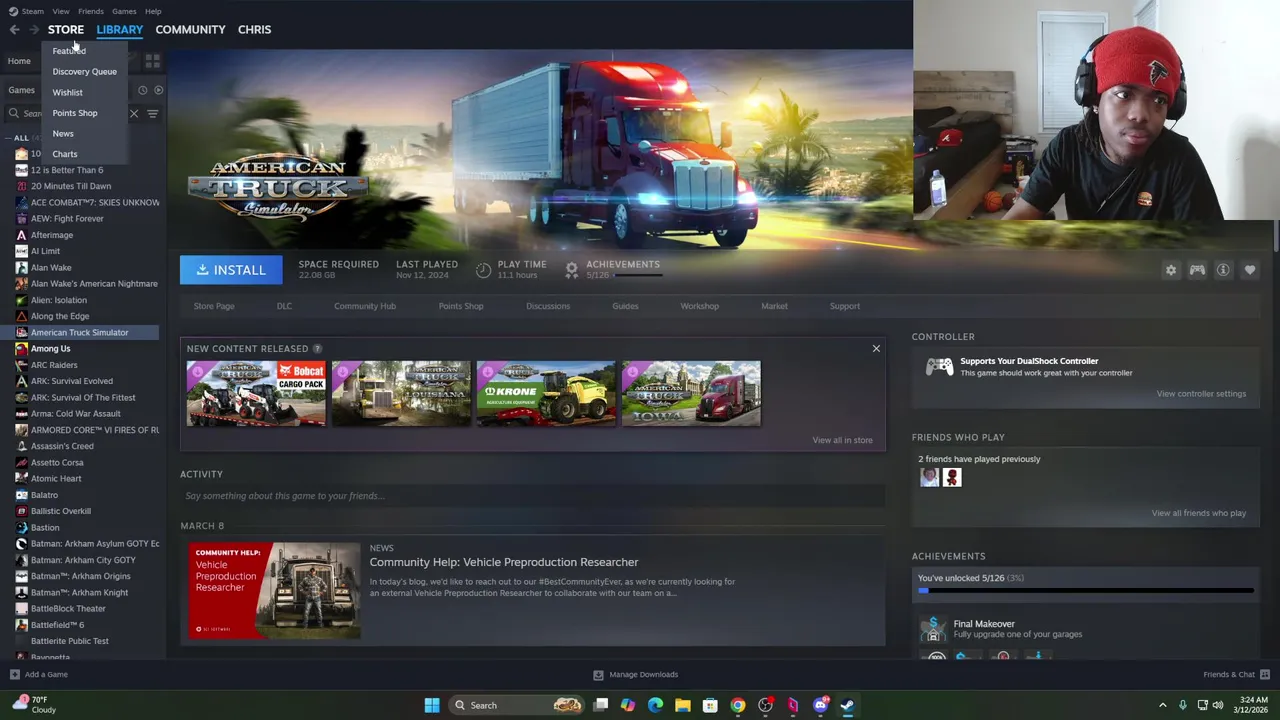
Task: Open the CHRIS profile menu
Action: point(254,30)
